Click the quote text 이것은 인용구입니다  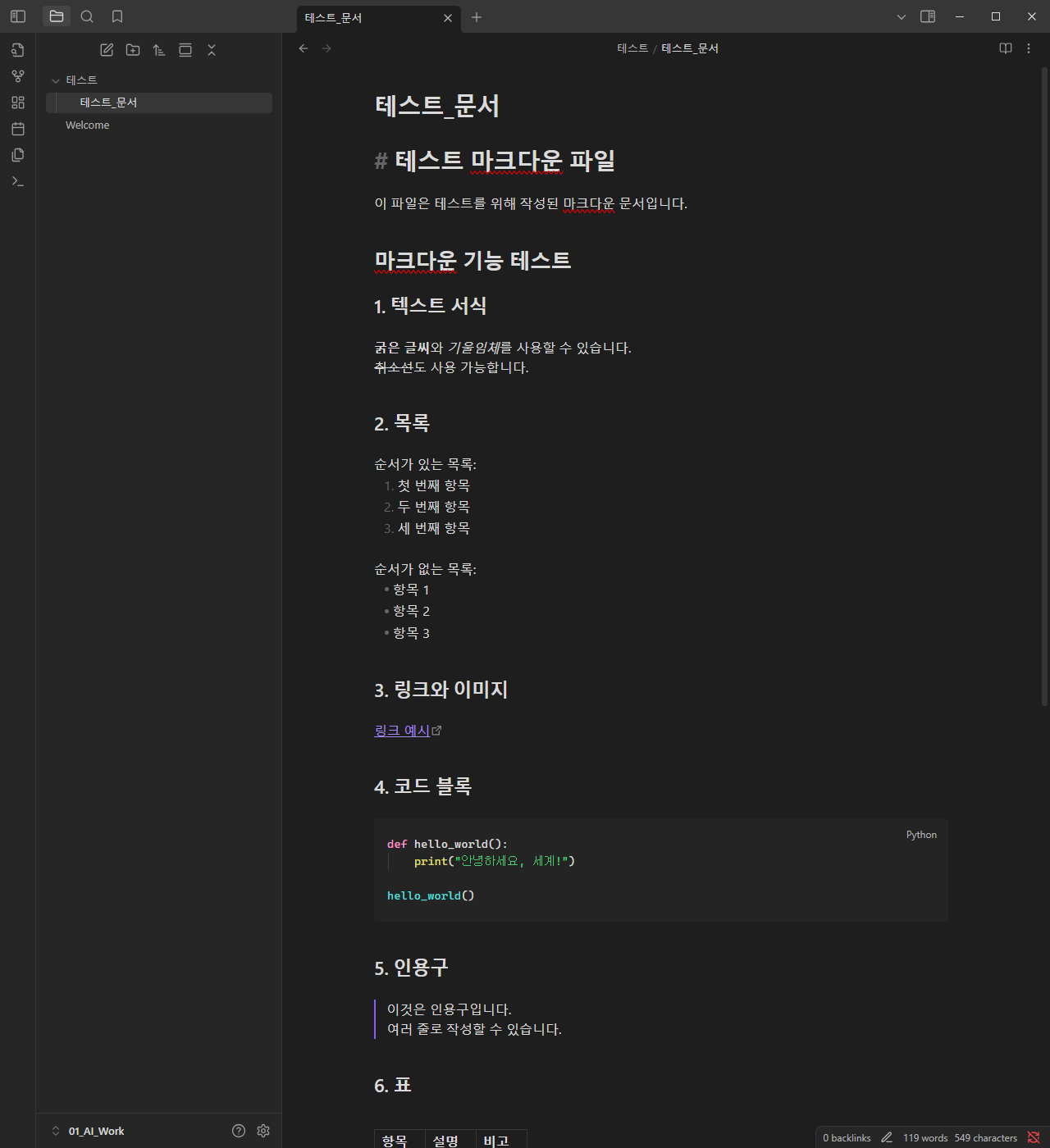coord(450,1009)
